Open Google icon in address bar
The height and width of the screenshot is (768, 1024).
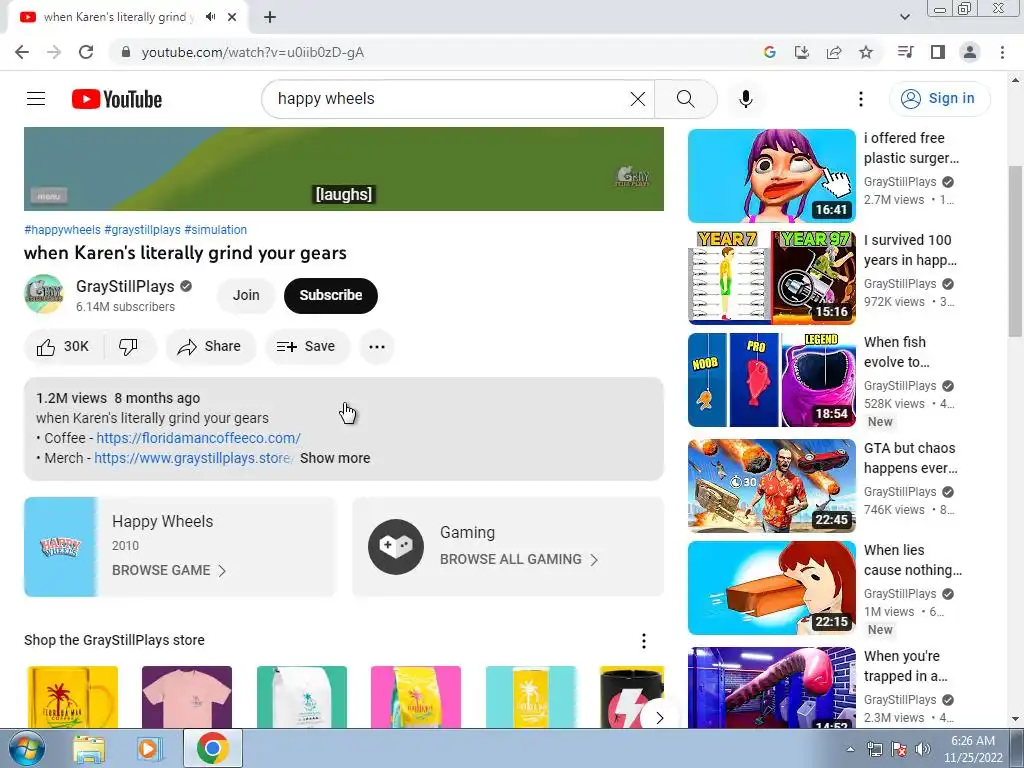pyautogui.click(x=769, y=52)
